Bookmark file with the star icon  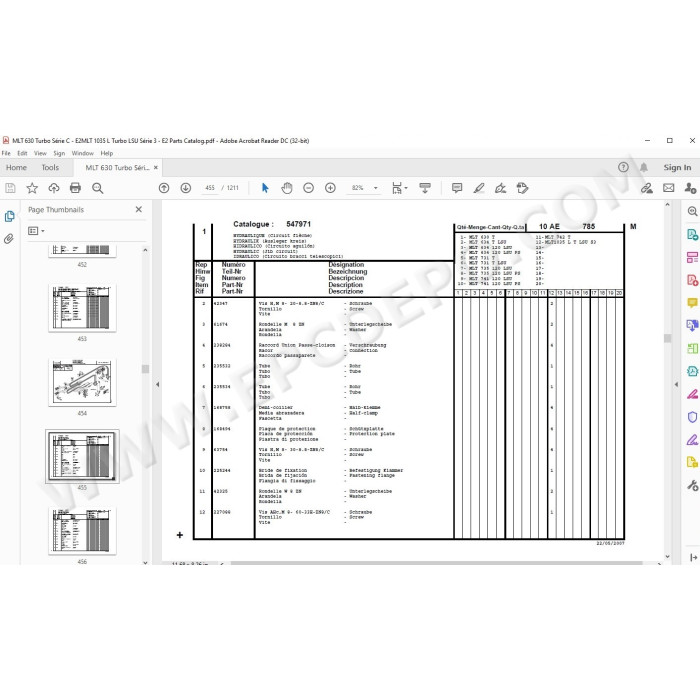coord(32,188)
